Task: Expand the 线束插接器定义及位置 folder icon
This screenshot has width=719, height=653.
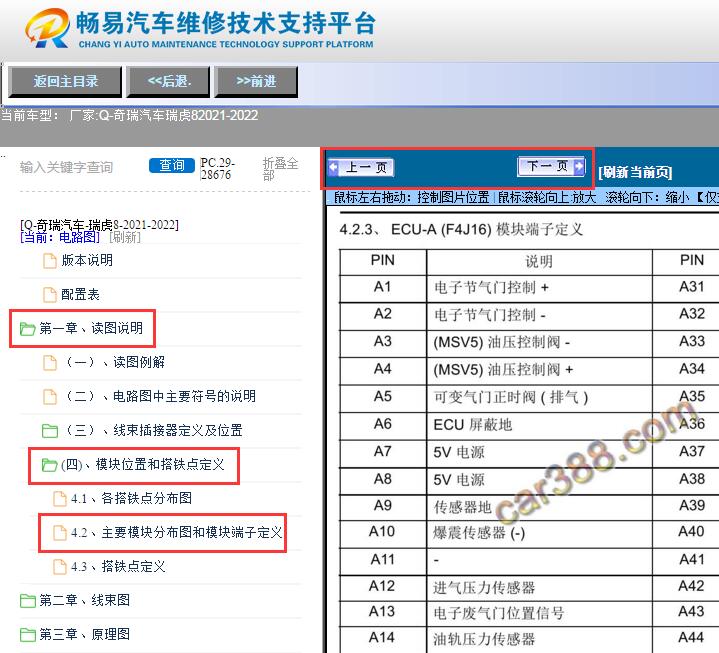Action: [50, 431]
